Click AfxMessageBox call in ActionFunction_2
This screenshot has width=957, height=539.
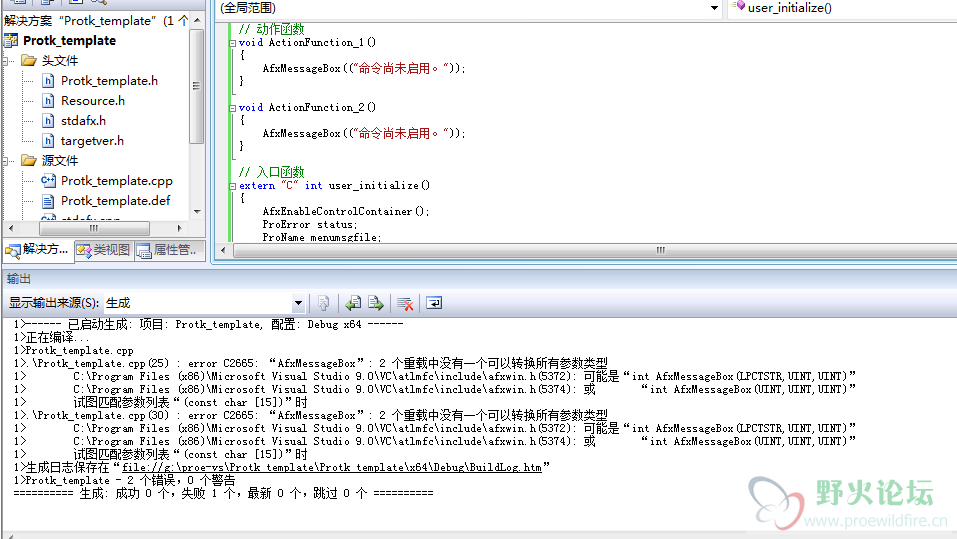pyautogui.click(x=364, y=134)
